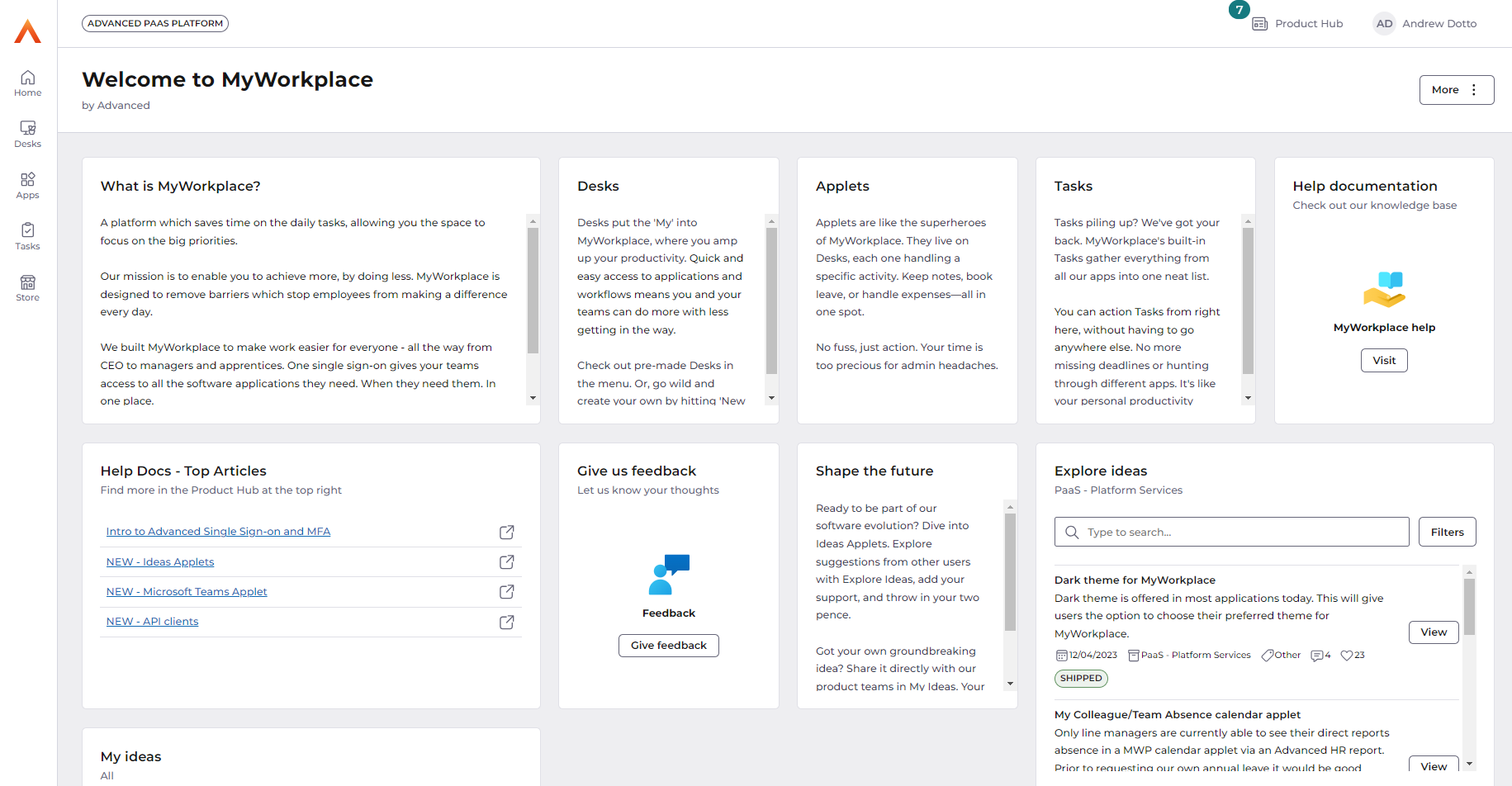This screenshot has height=786, width=1512.
Task: Click the SHIPPED status badge
Action: pyautogui.click(x=1081, y=679)
